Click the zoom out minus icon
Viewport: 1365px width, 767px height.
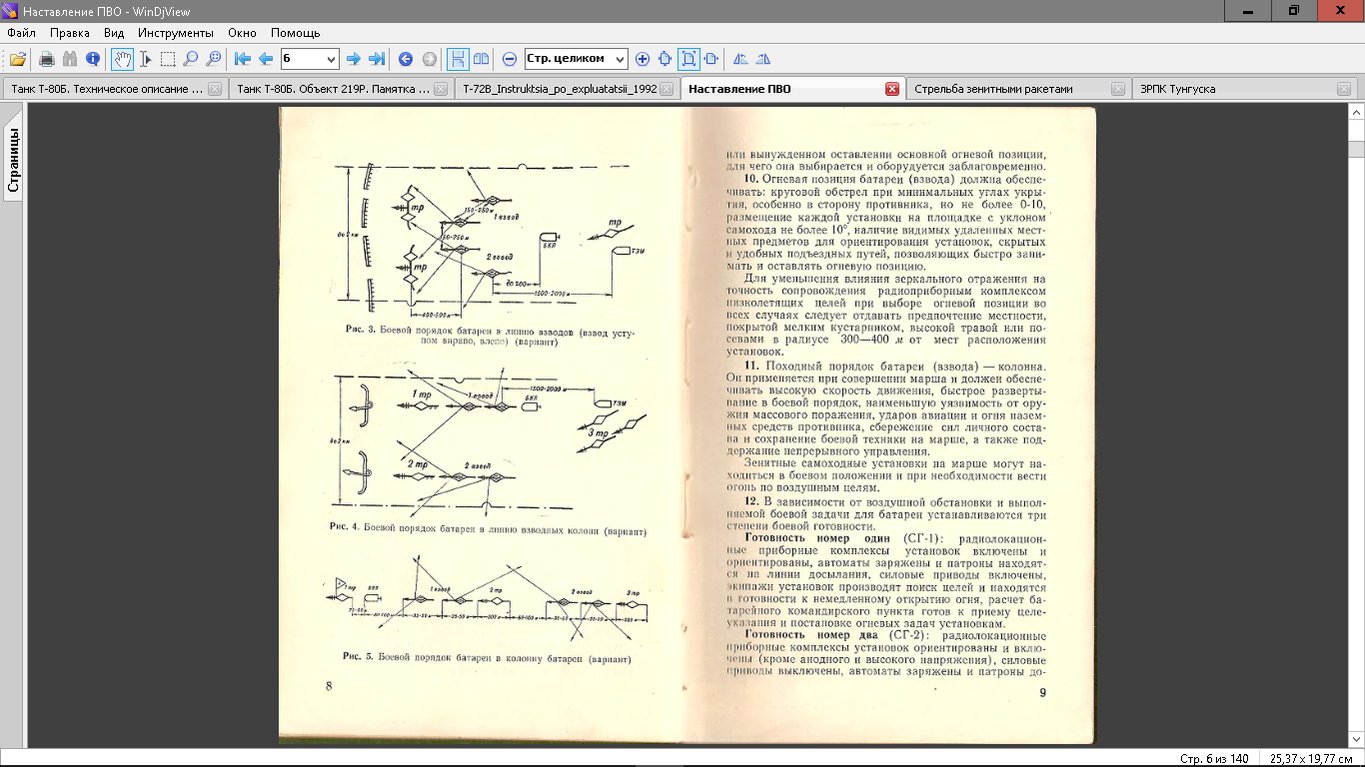tap(510, 59)
